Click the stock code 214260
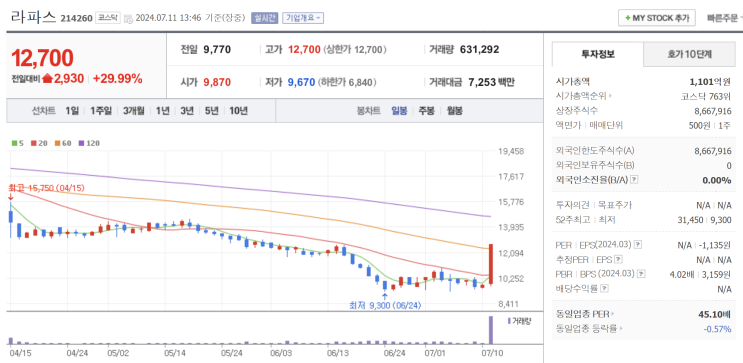Image resolution: width=743 pixels, height=363 pixels. click(76, 18)
